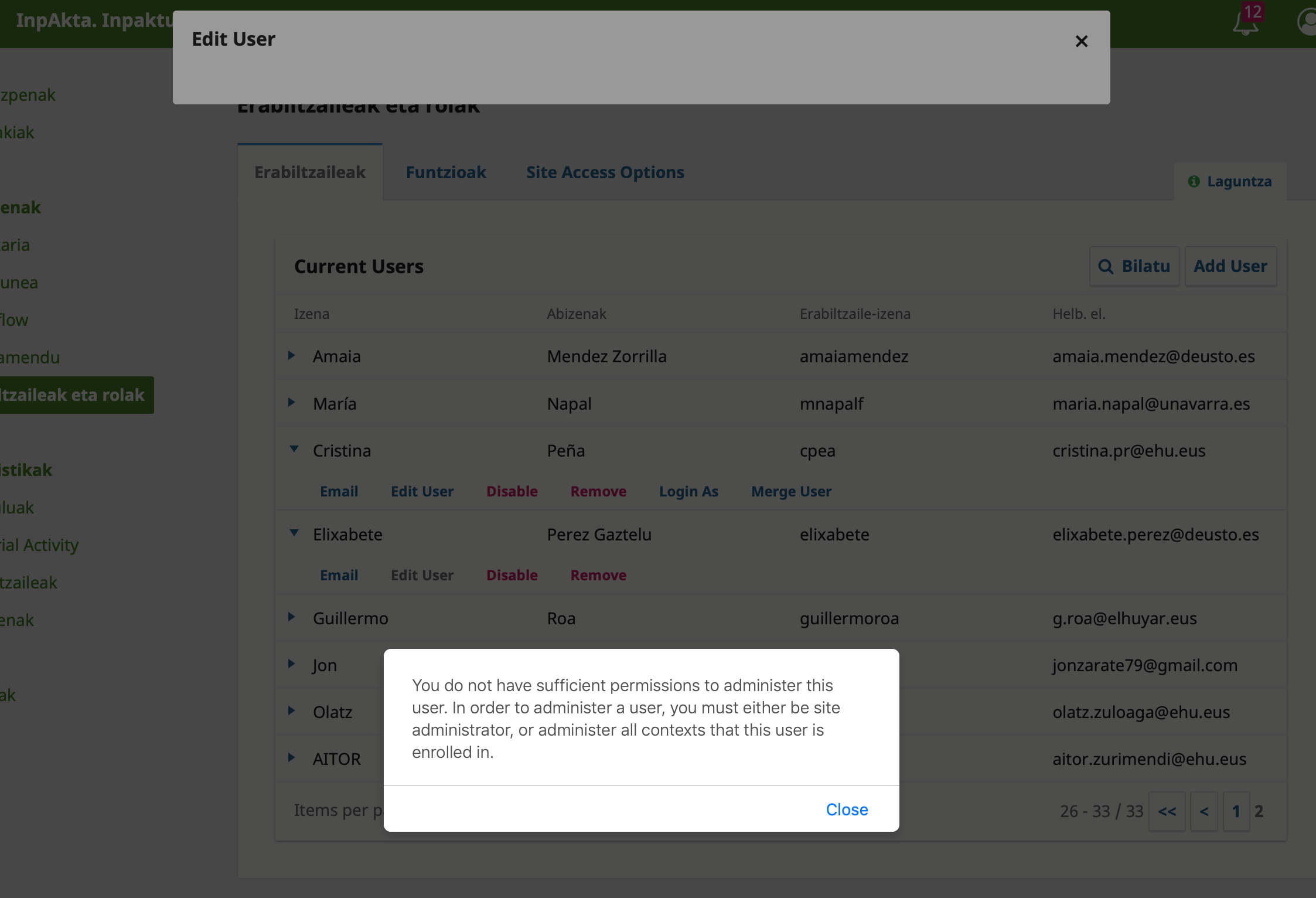
Task: Collapse the Cristina user row
Action: pyautogui.click(x=294, y=450)
